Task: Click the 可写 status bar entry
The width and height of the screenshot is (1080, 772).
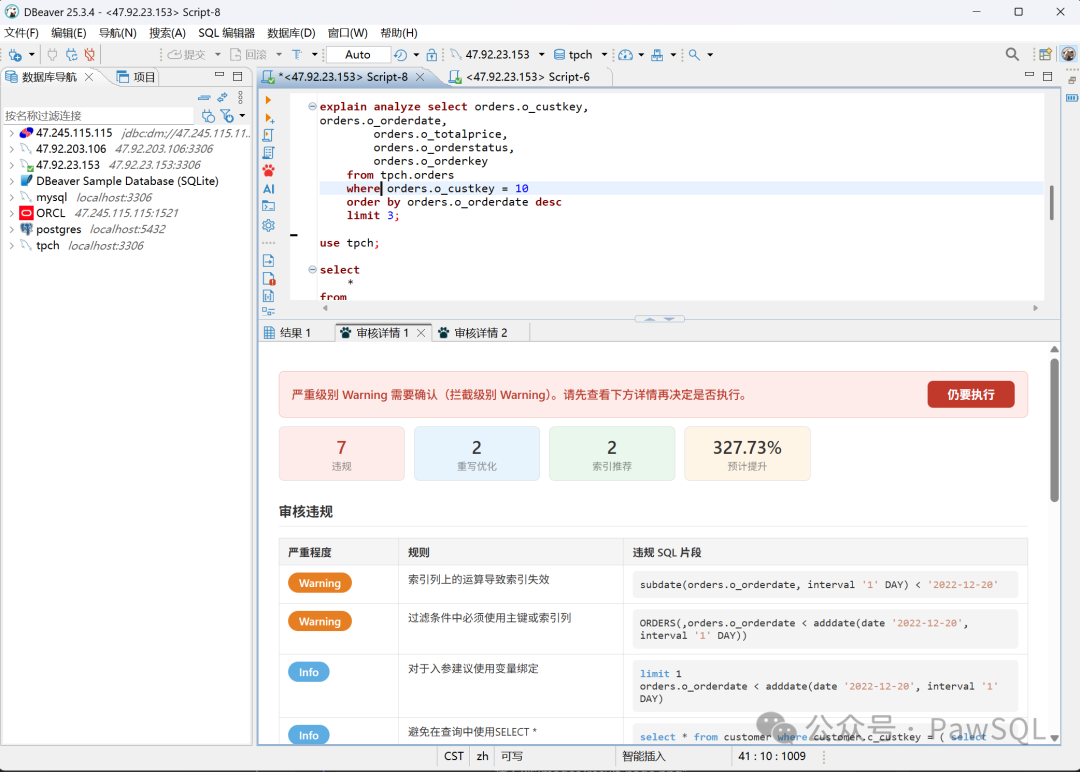Action: (x=512, y=756)
